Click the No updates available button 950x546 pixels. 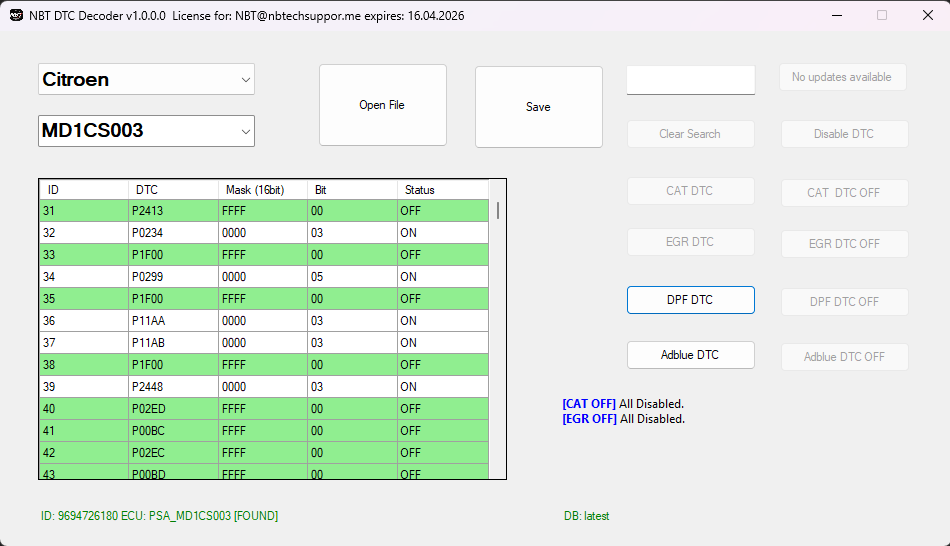pyautogui.click(x=843, y=77)
